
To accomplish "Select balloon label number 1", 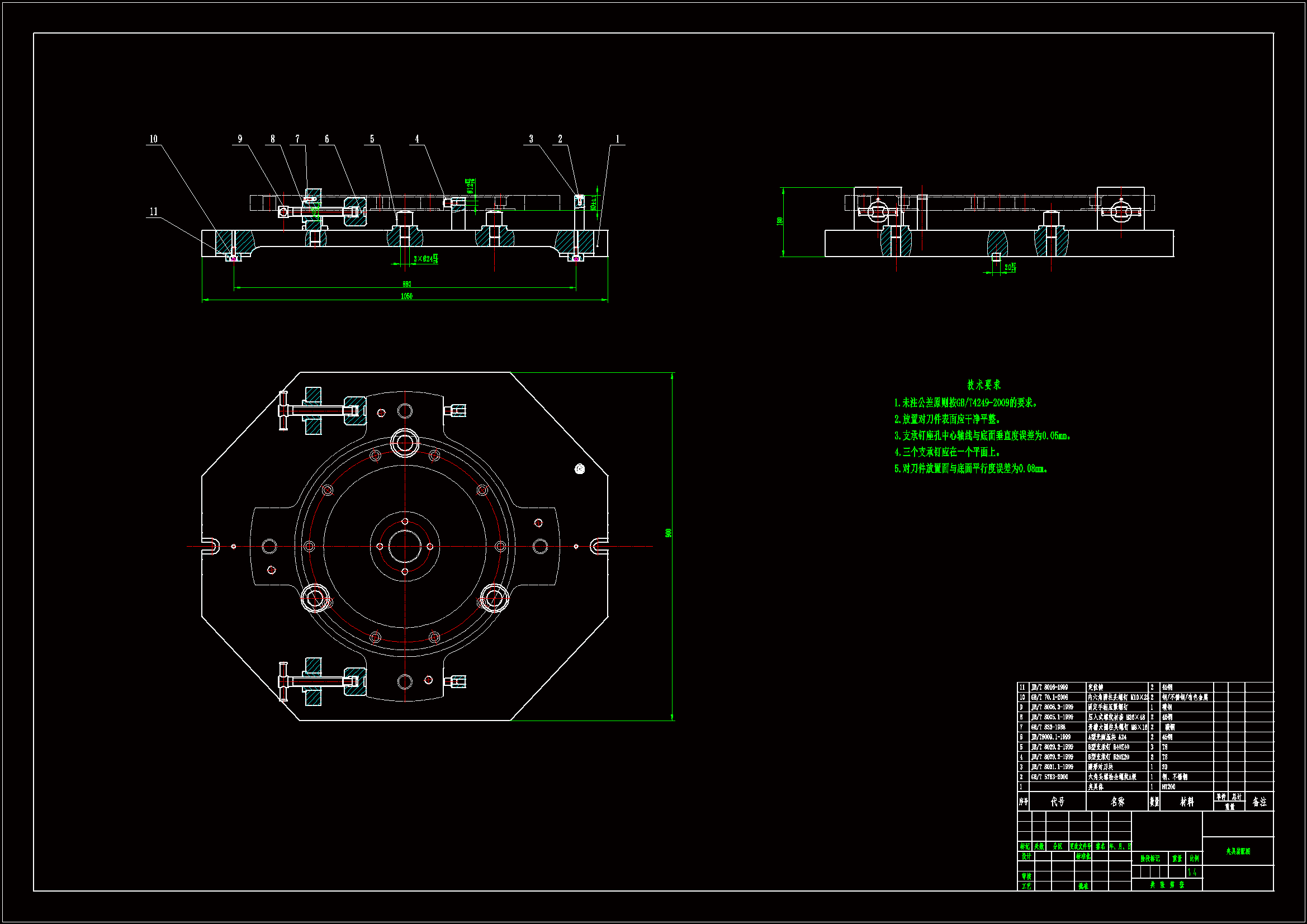I will [617, 139].
